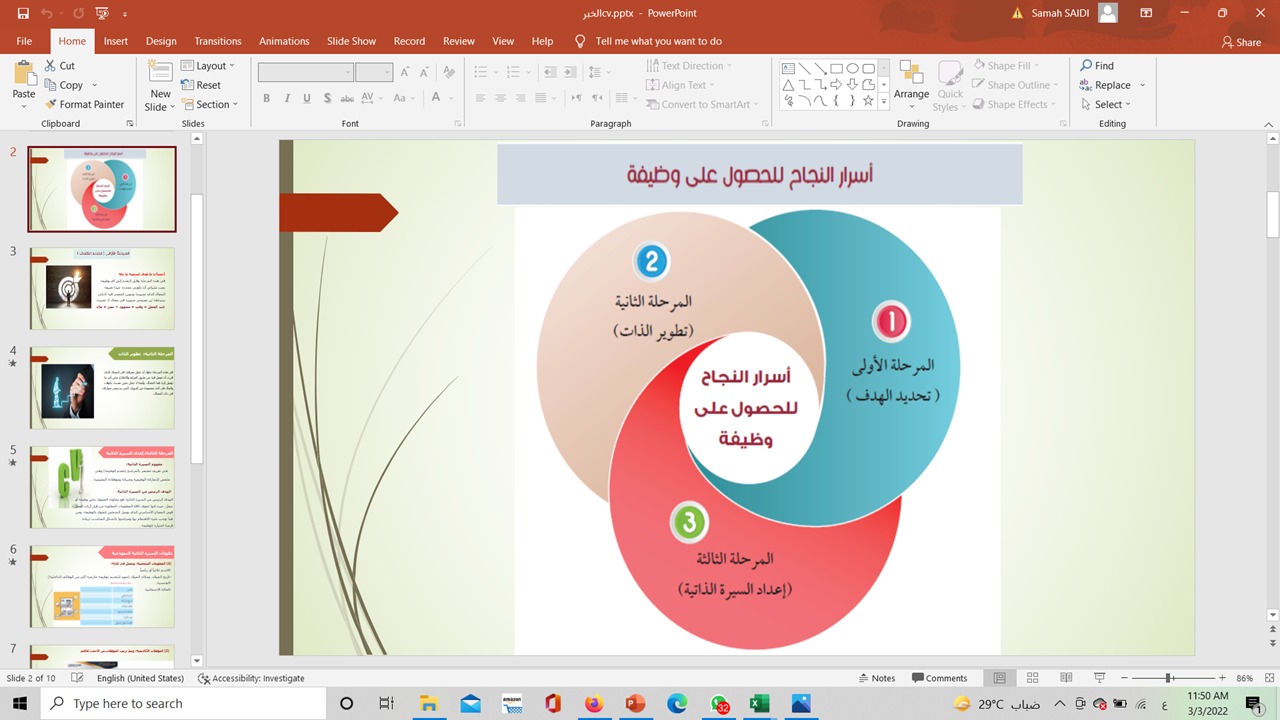Select slide 4 thumbnail
The width and height of the screenshot is (1280, 720).
coord(102,388)
